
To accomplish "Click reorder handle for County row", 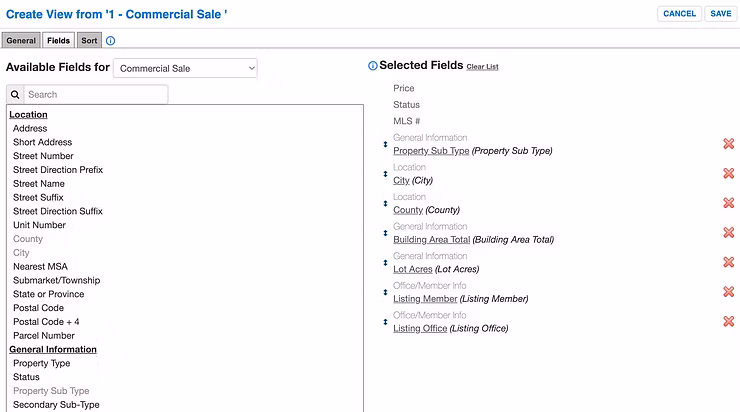I will [x=385, y=203].
